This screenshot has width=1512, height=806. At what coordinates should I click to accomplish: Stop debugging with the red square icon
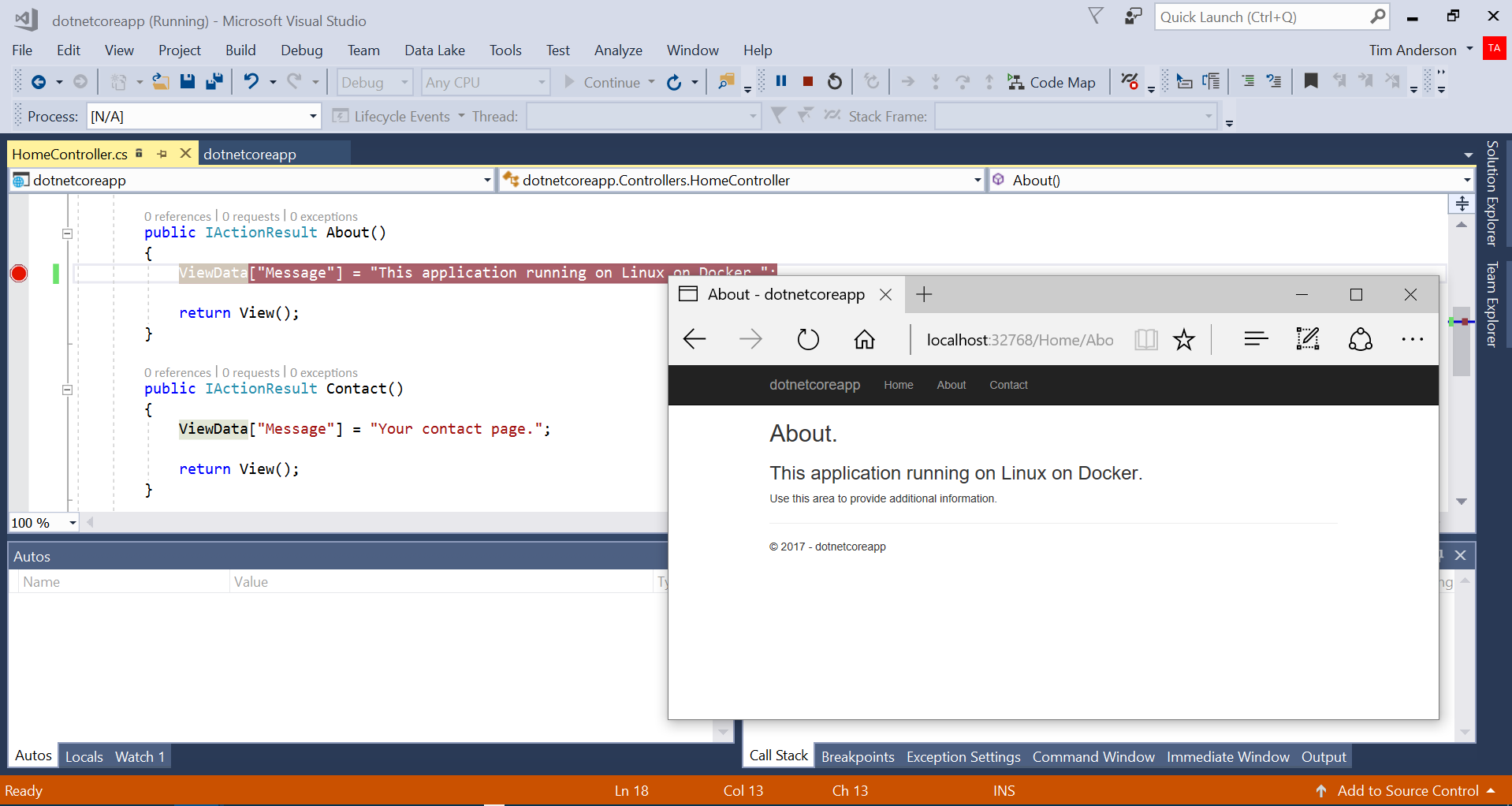[808, 81]
